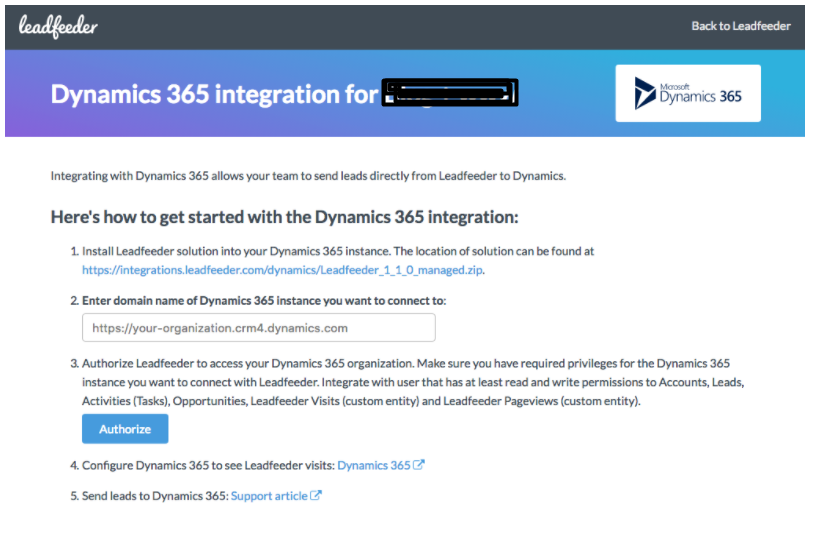The width and height of the screenshot is (830, 538).
Task: Focus the Dynamics 365 domain name field
Action: 259,328
